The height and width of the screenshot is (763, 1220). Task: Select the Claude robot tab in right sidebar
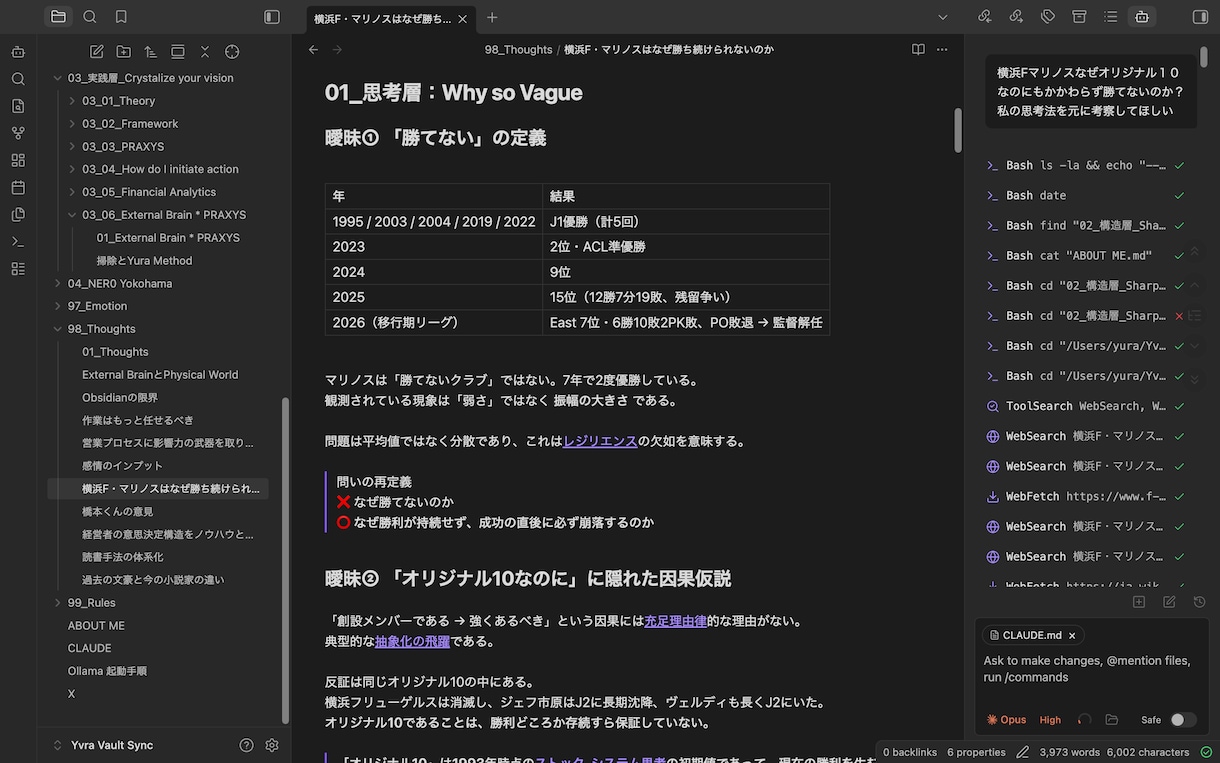pyautogui.click(x=1141, y=17)
